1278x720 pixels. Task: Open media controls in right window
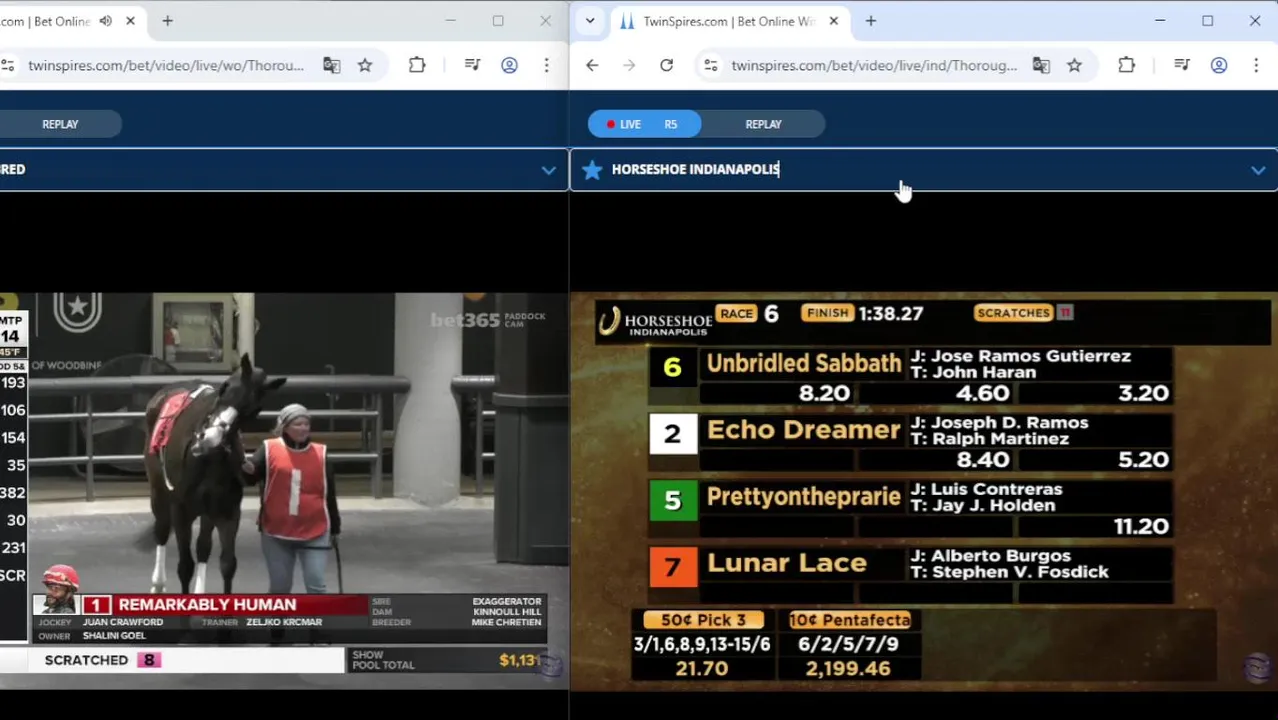(1182, 66)
